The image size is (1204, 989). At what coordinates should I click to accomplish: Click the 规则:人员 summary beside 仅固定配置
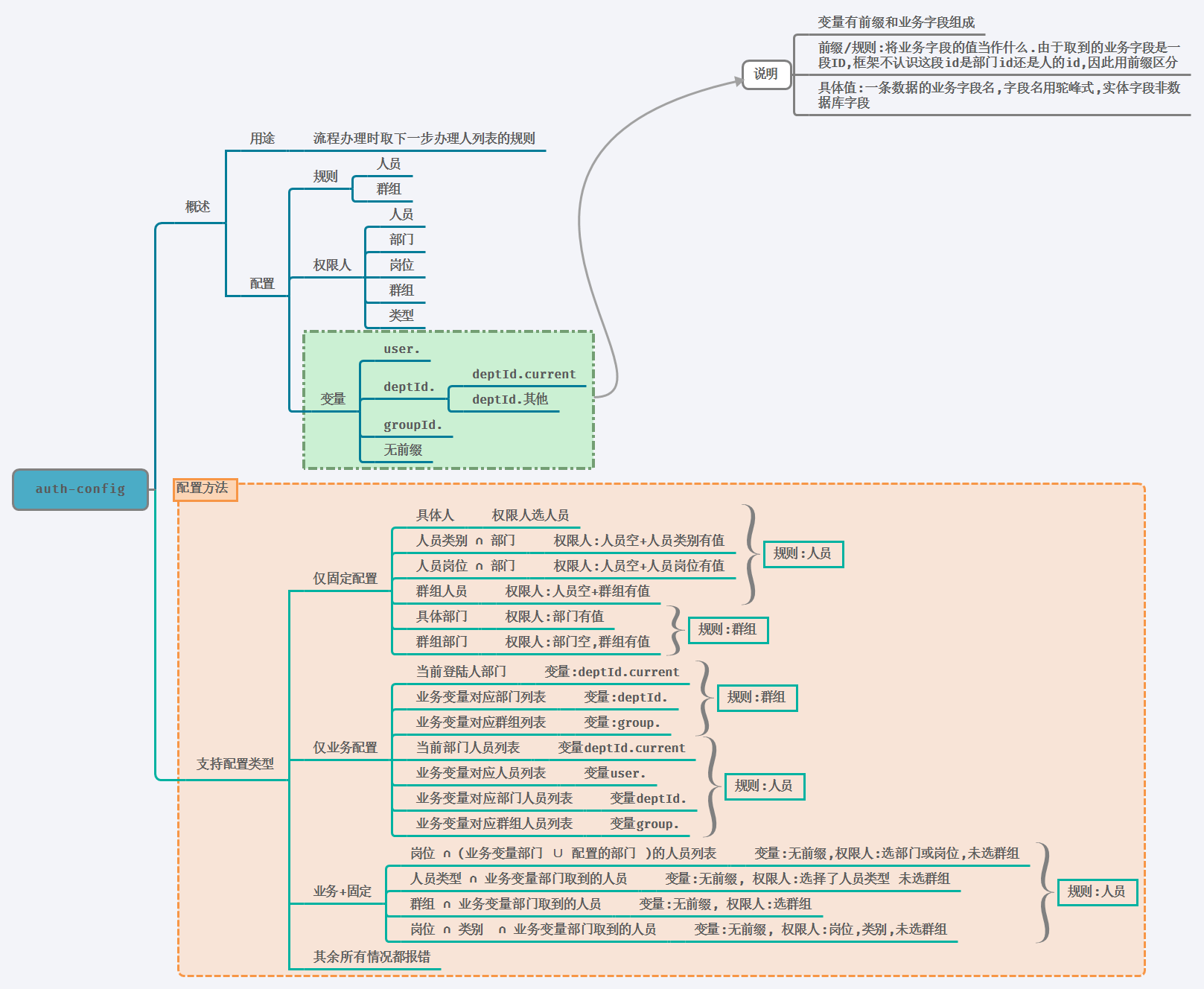(803, 554)
